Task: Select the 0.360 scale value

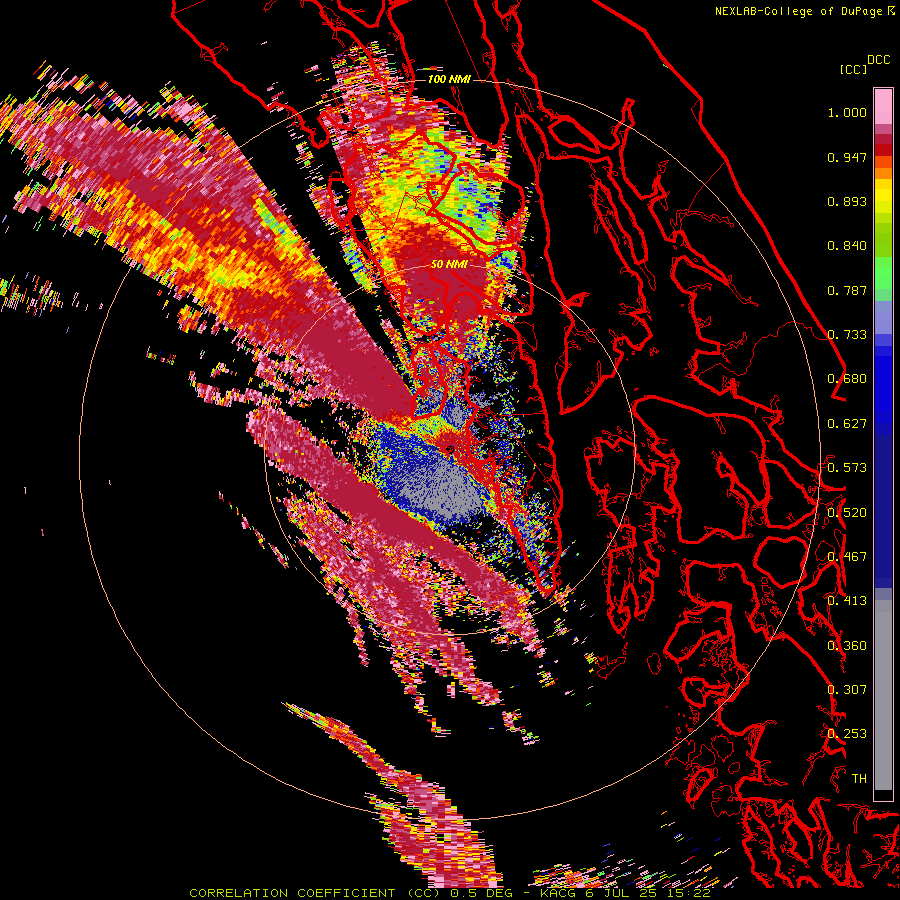Action: click(x=847, y=646)
